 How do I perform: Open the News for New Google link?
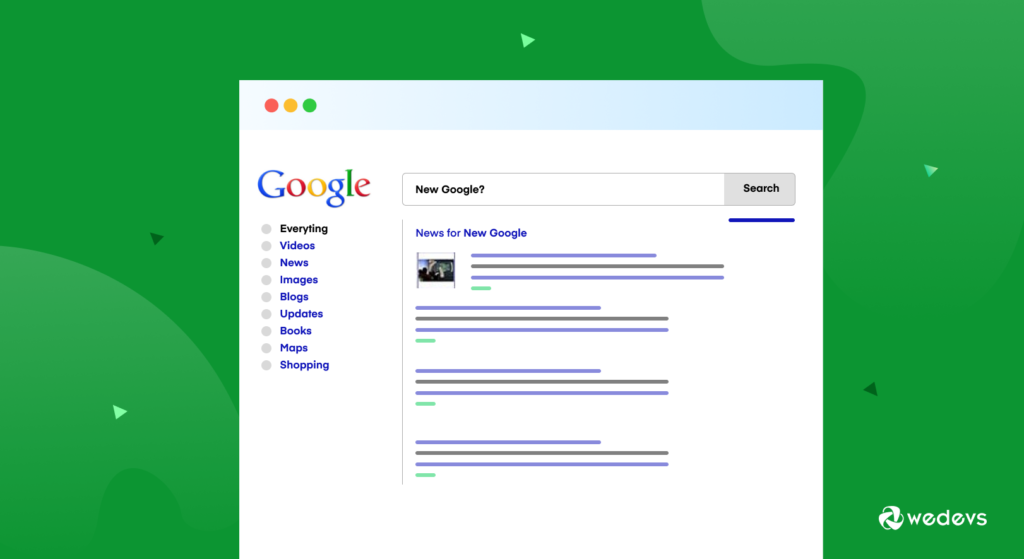[471, 232]
